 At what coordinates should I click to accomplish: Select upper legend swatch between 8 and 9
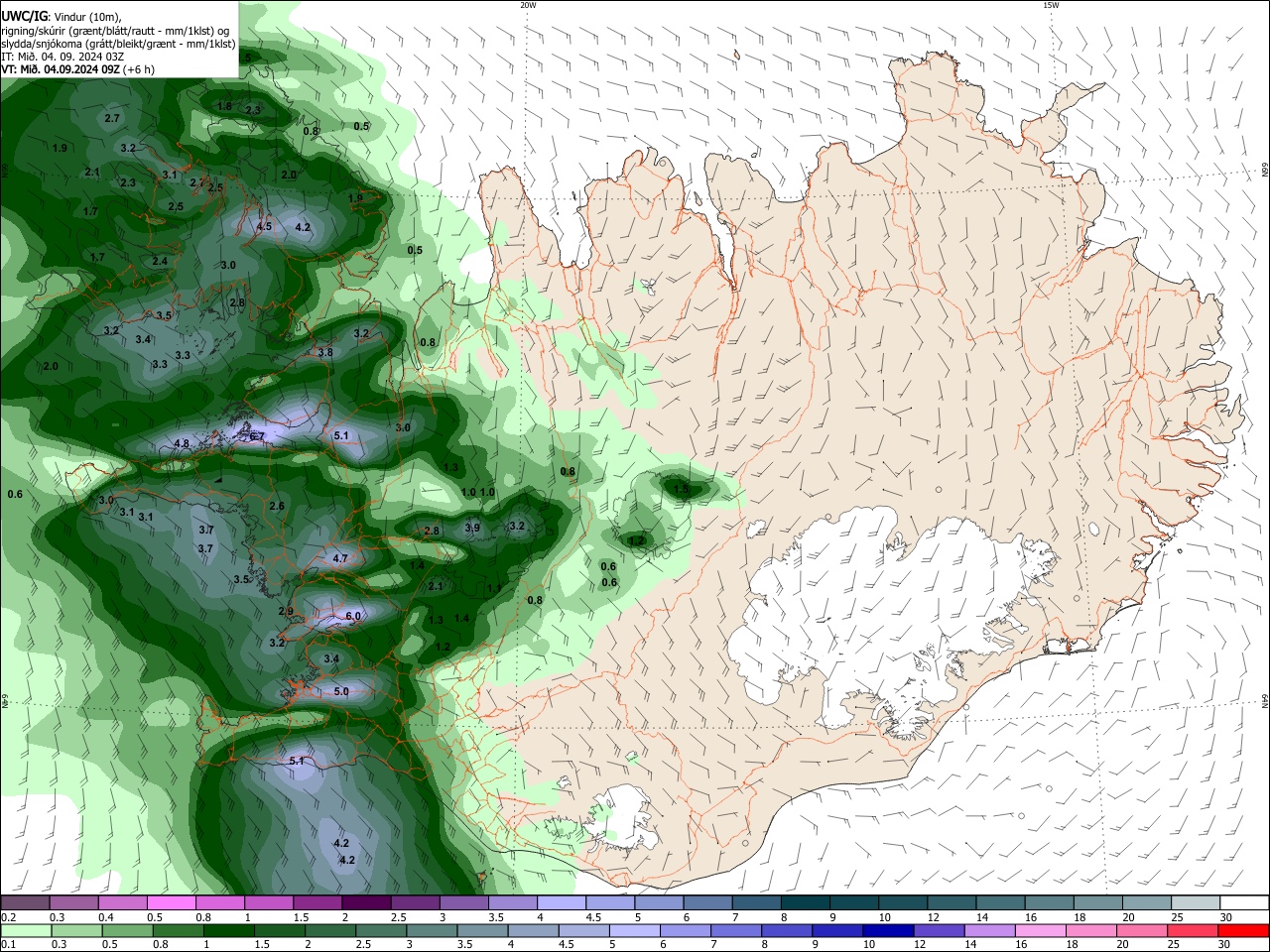click(x=806, y=902)
